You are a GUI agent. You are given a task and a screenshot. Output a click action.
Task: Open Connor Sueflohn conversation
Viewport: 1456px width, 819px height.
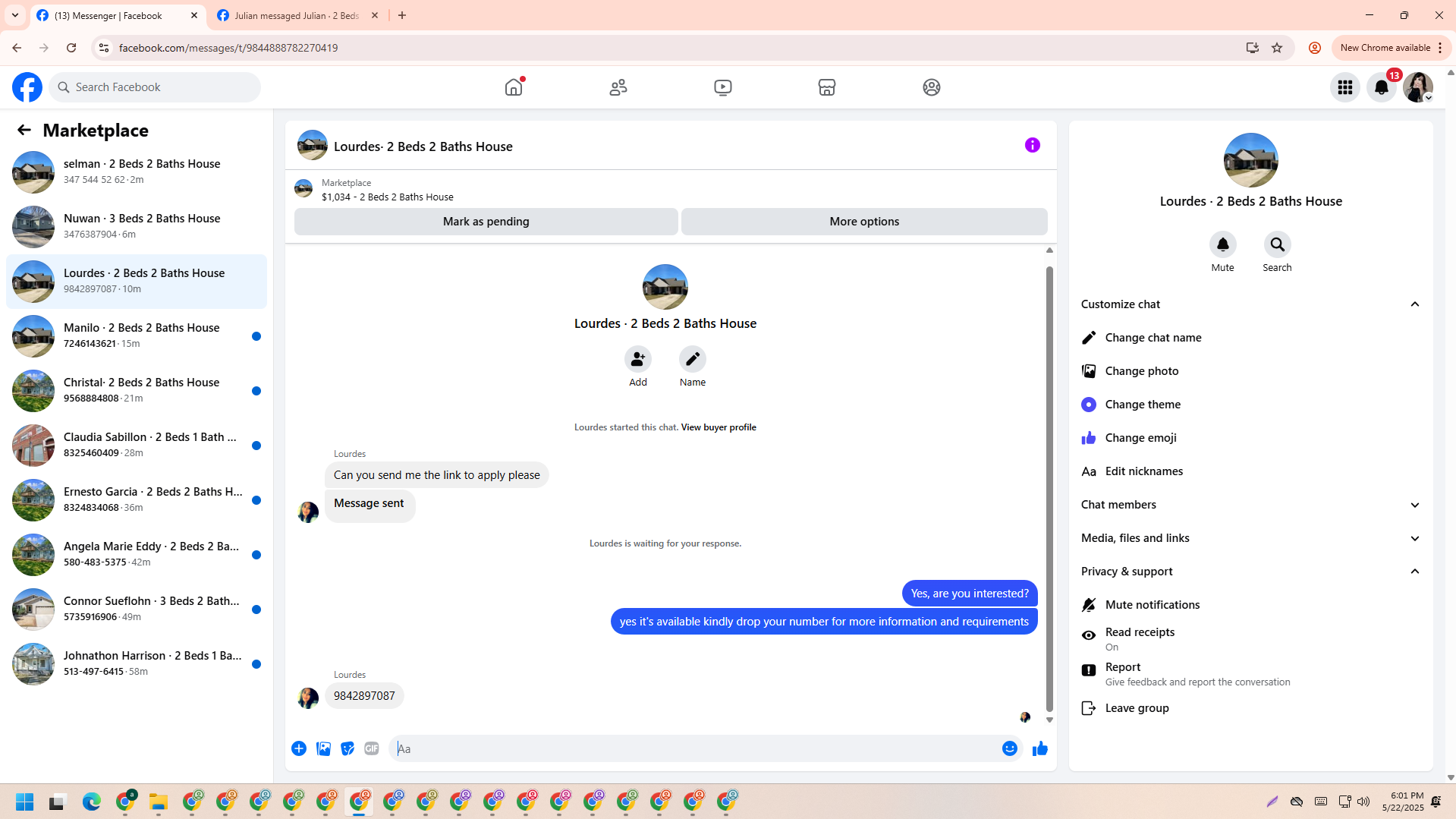tap(137, 610)
